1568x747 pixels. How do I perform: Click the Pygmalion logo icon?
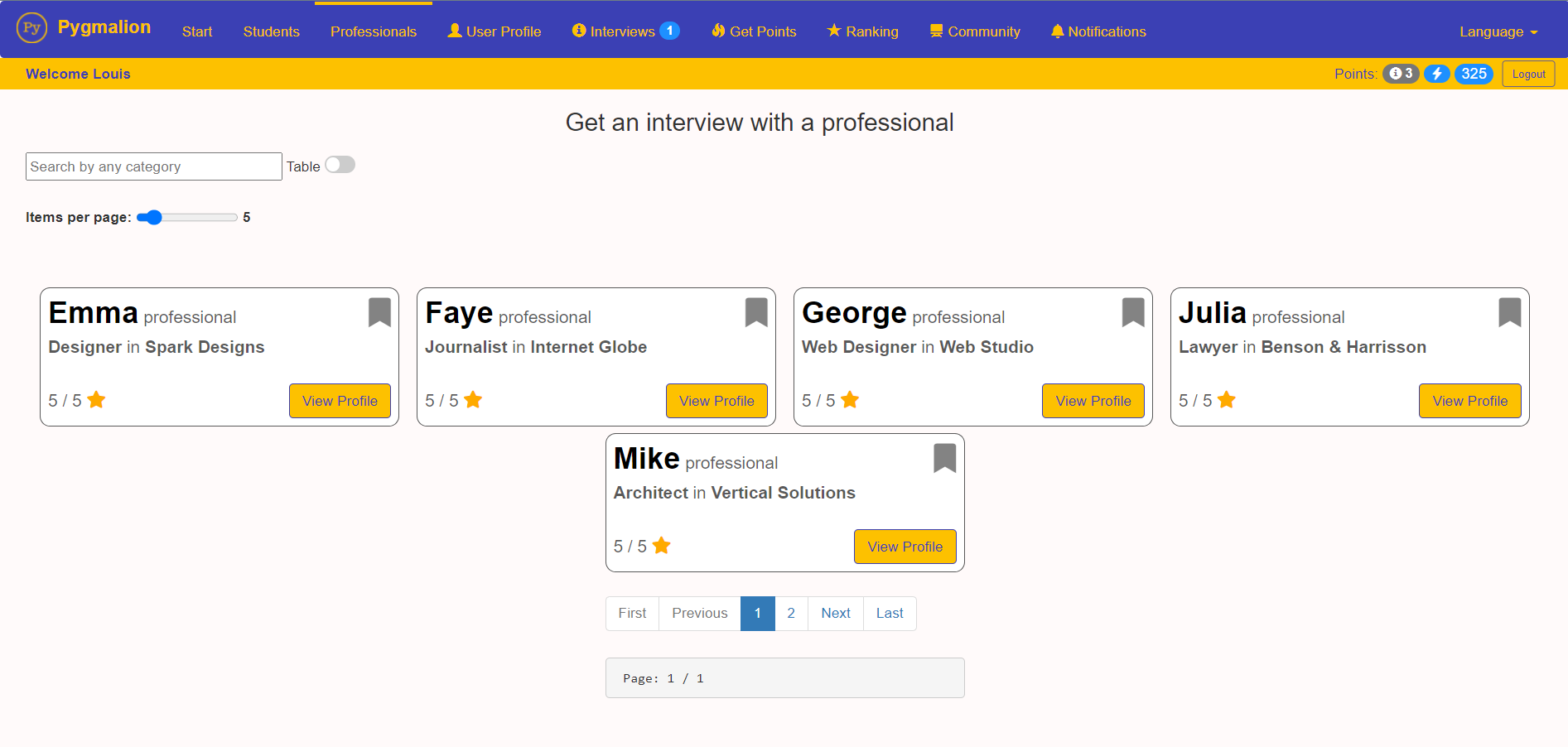tap(31, 28)
